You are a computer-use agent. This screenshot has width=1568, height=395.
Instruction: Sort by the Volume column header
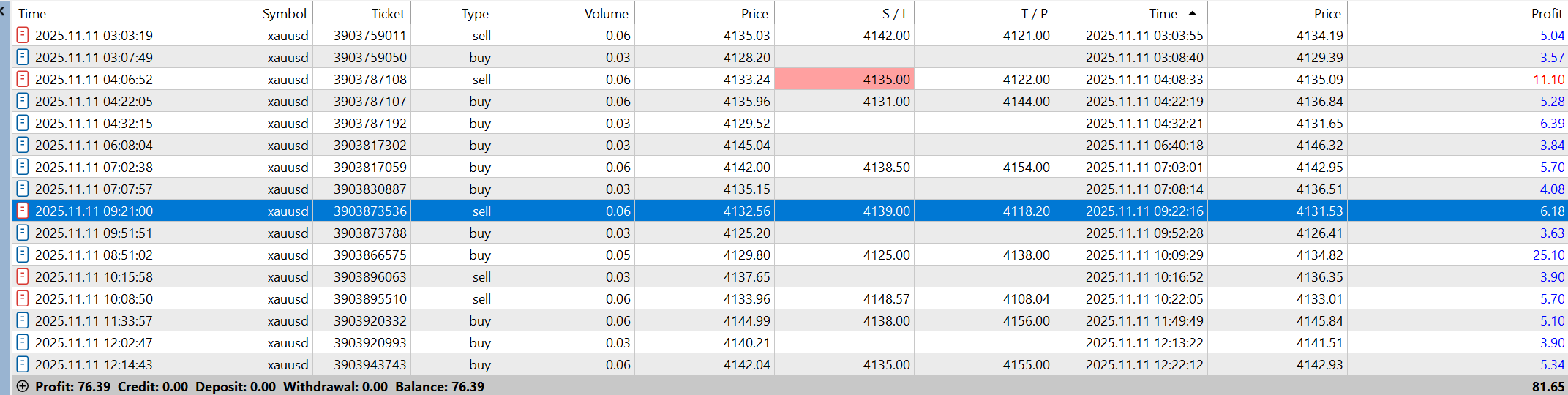(x=606, y=13)
